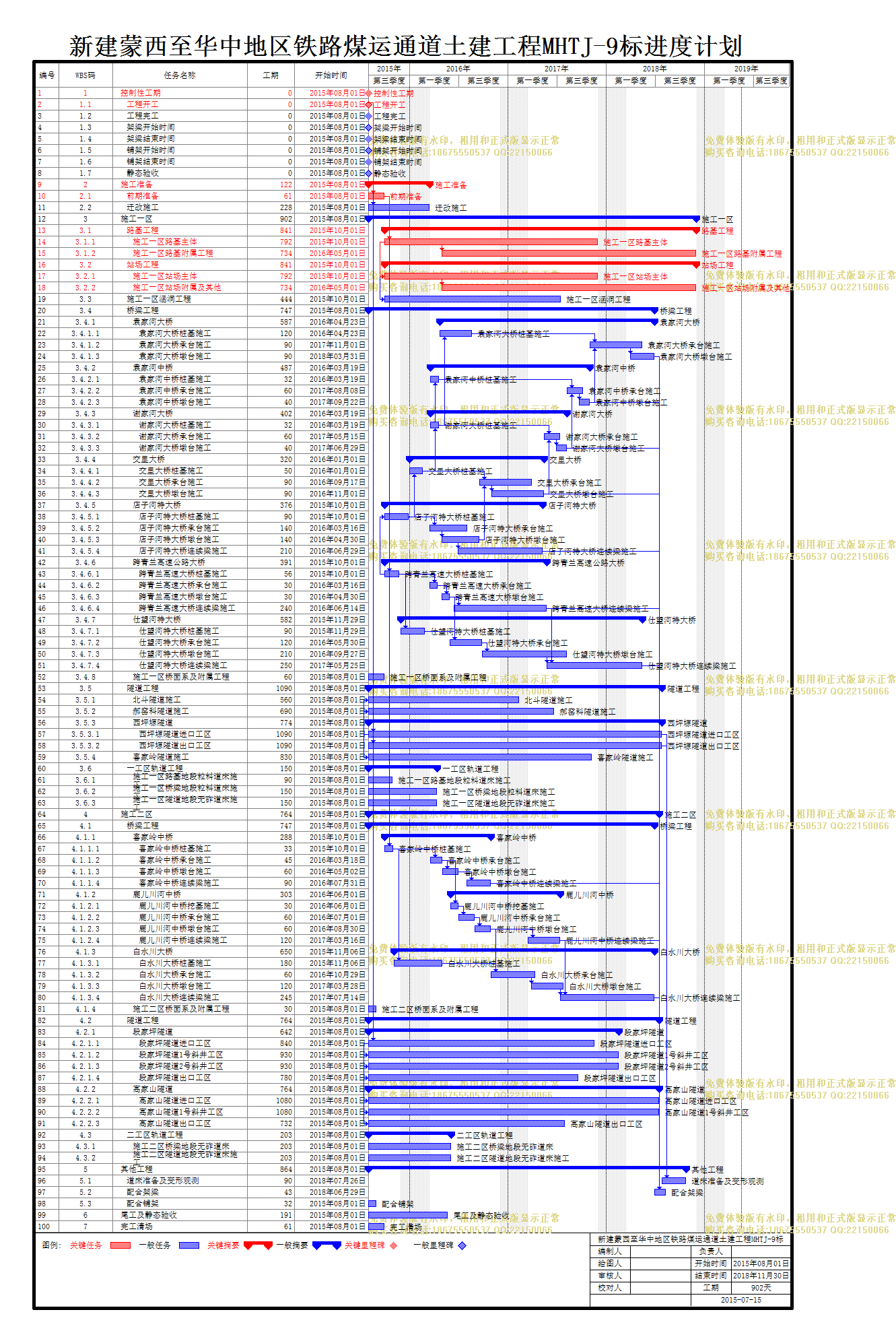The height and width of the screenshot is (1341, 896).
Task: Click the chart title 新建蒙西至华中地区铁路煤运通道土建工程MHTJ-9标进度计划
Action: coord(406,46)
